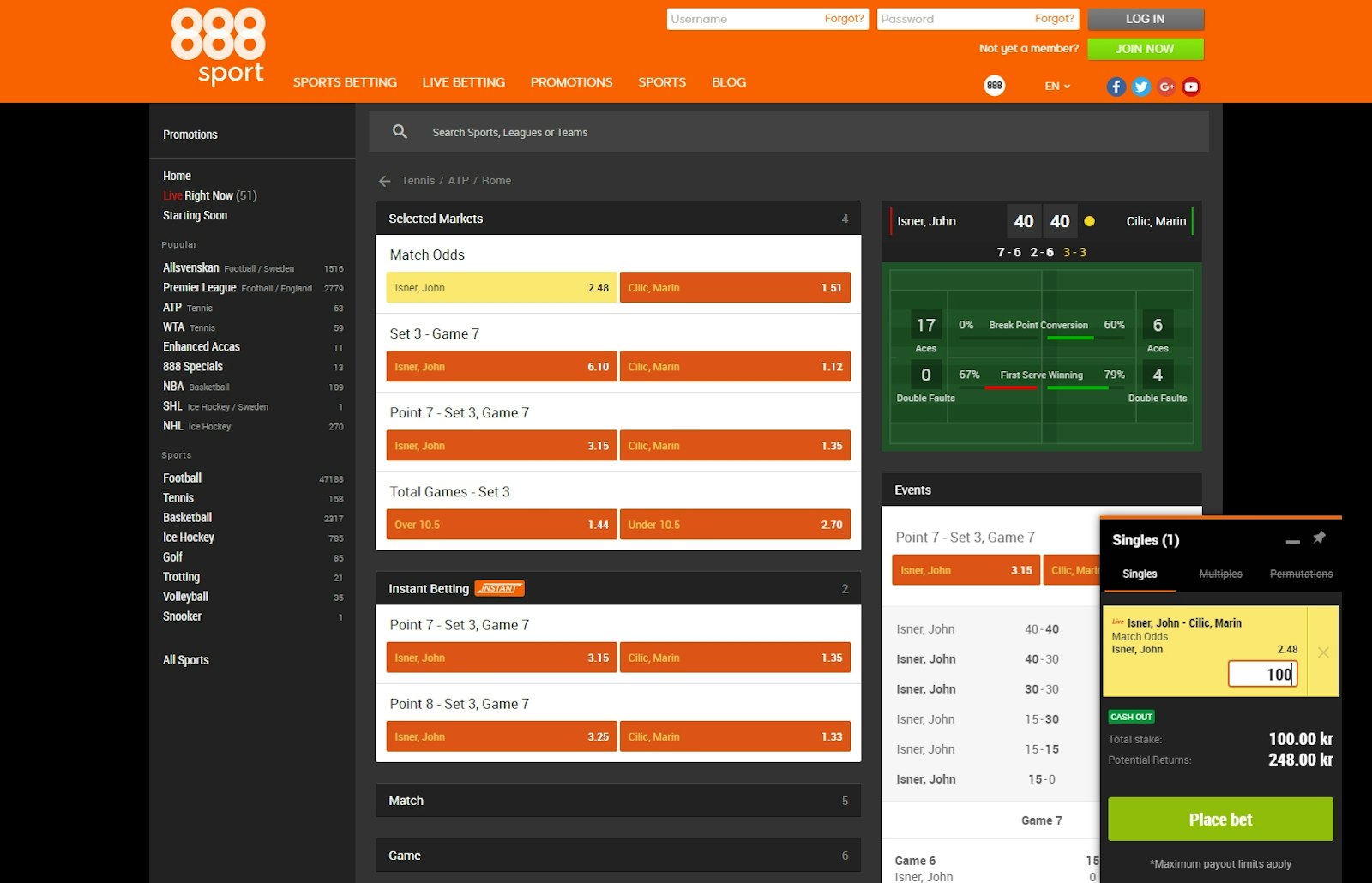This screenshot has height=883, width=1372.
Task: Open the 888sport Facebook page icon
Action: click(1116, 86)
